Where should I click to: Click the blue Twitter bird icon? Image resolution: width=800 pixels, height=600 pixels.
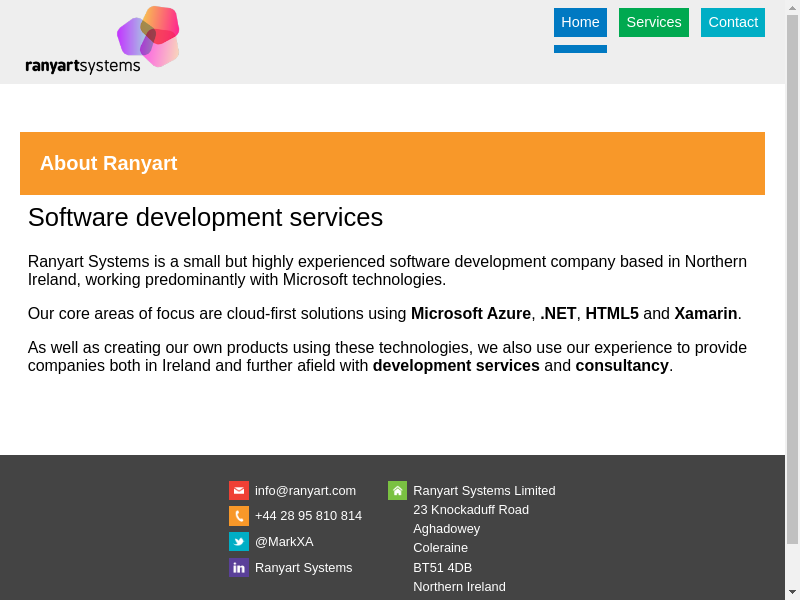coord(239,541)
